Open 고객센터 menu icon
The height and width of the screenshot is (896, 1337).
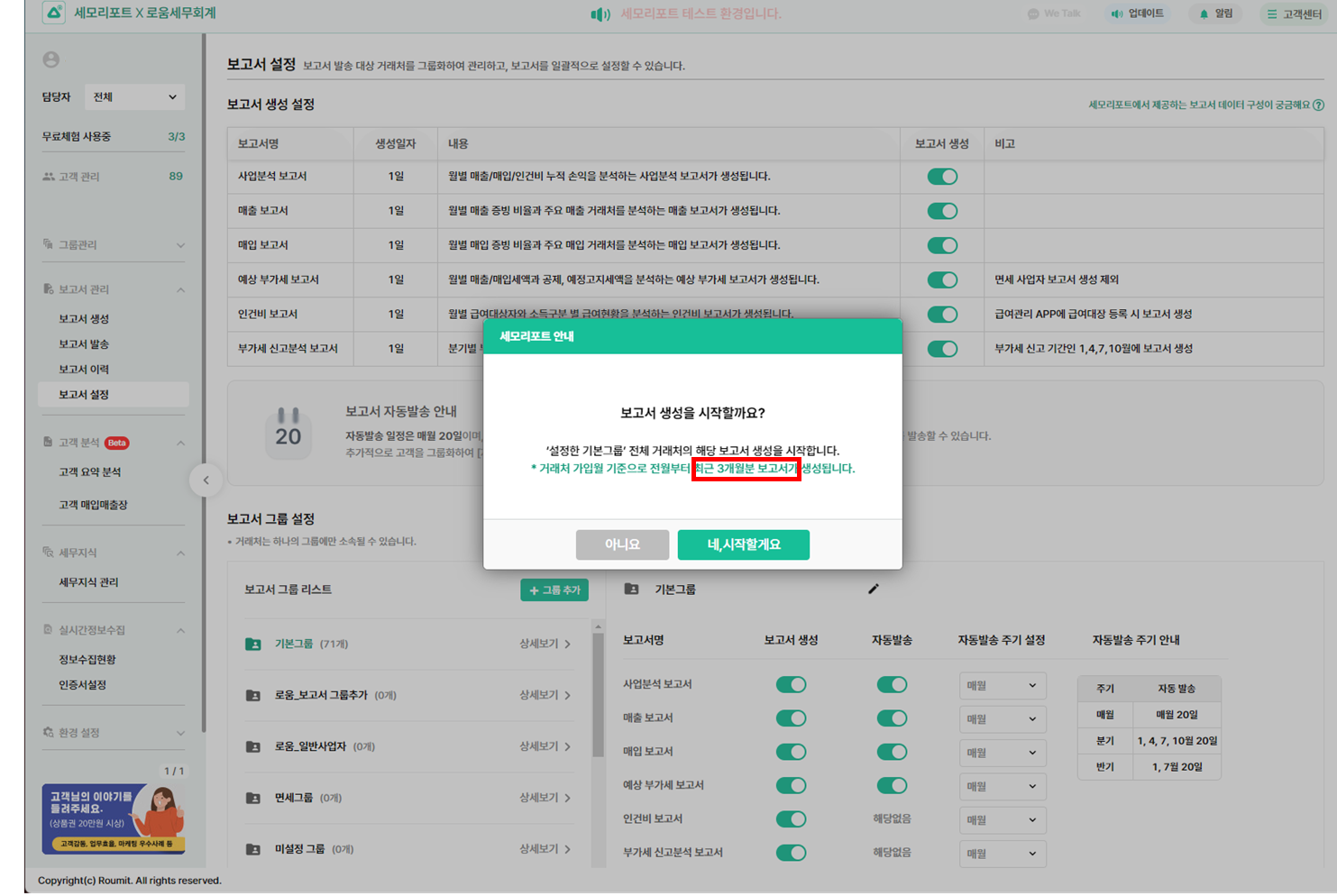tap(1271, 14)
